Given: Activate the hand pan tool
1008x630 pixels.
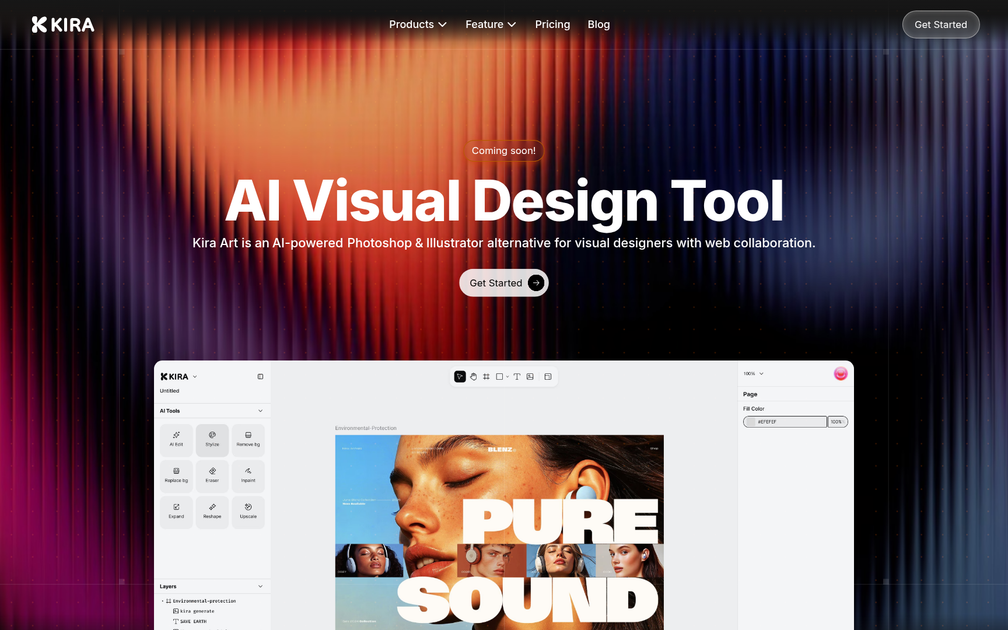Looking at the screenshot, I should 474,377.
